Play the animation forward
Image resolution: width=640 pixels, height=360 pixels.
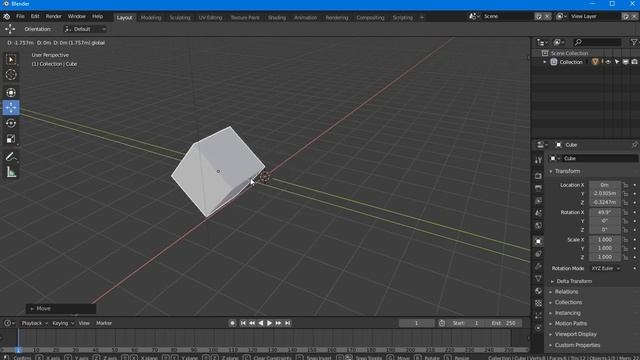tap(269, 323)
